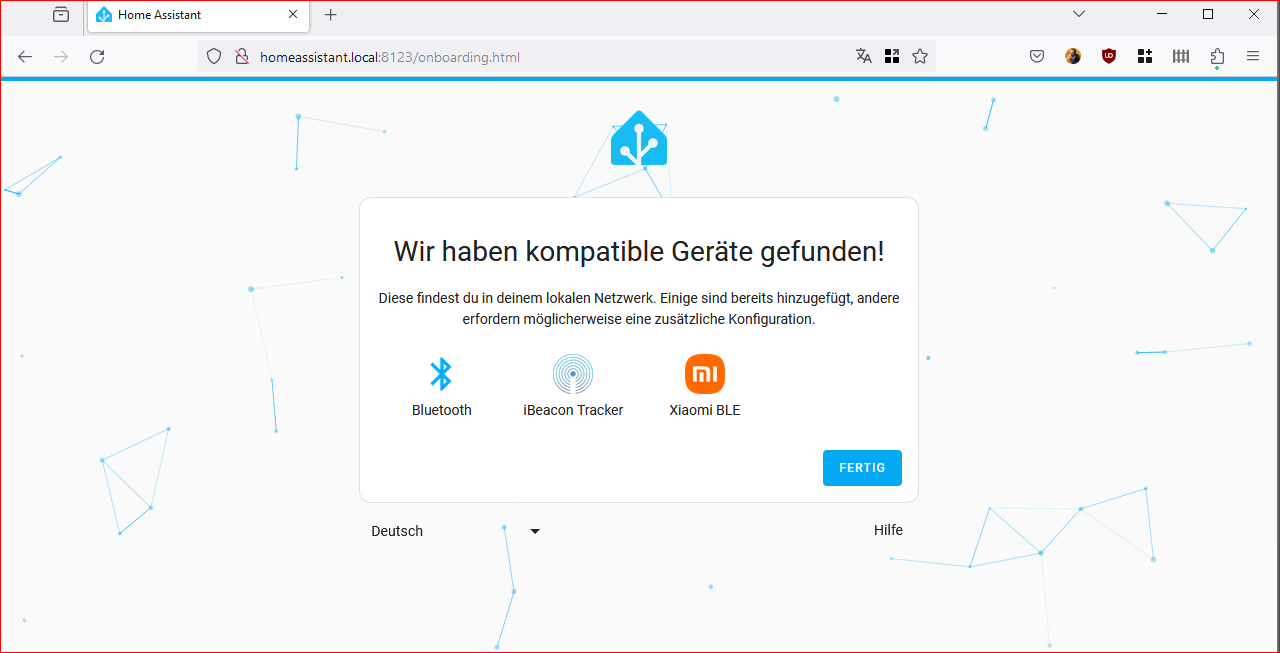Open a new browser tab
Viewport: 1280px width, 653px height.
(331, 15)
